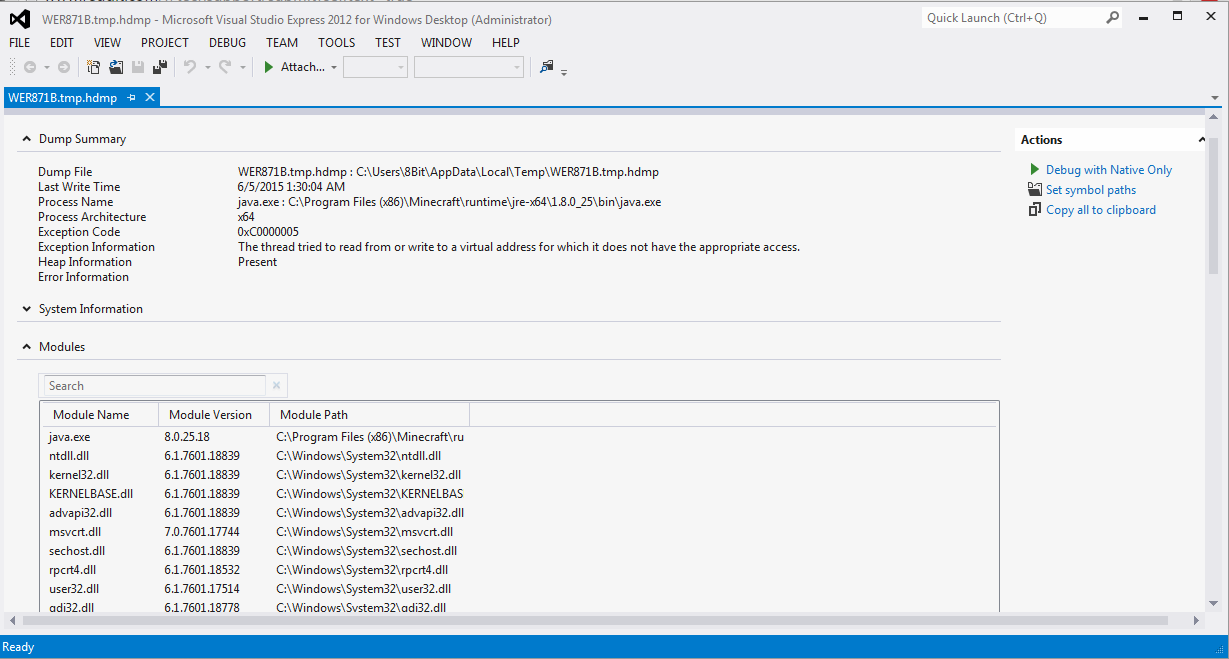Select the msvcrt.dll module row

point(518,532)
